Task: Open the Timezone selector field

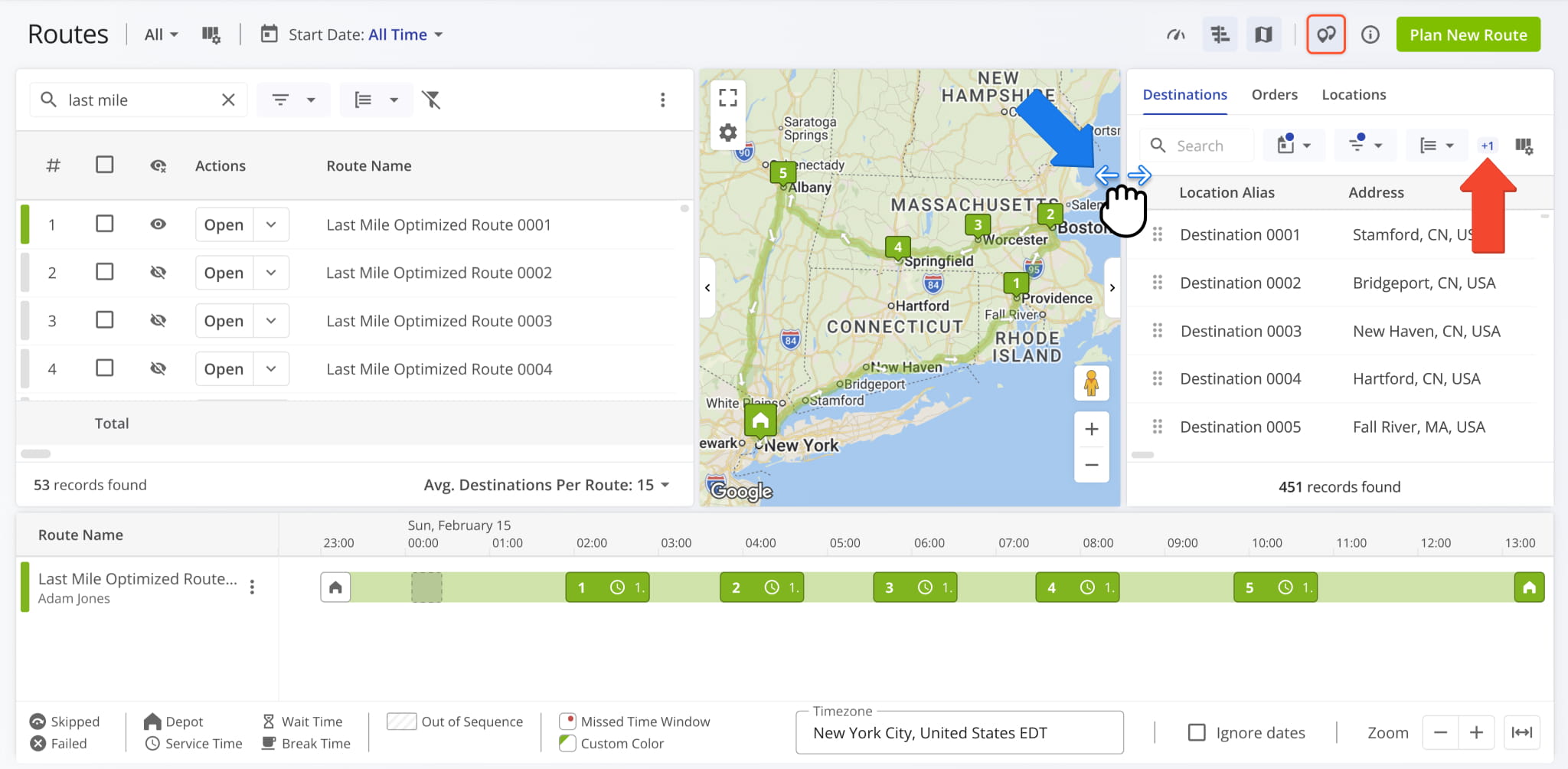Action: pos(959,733)
